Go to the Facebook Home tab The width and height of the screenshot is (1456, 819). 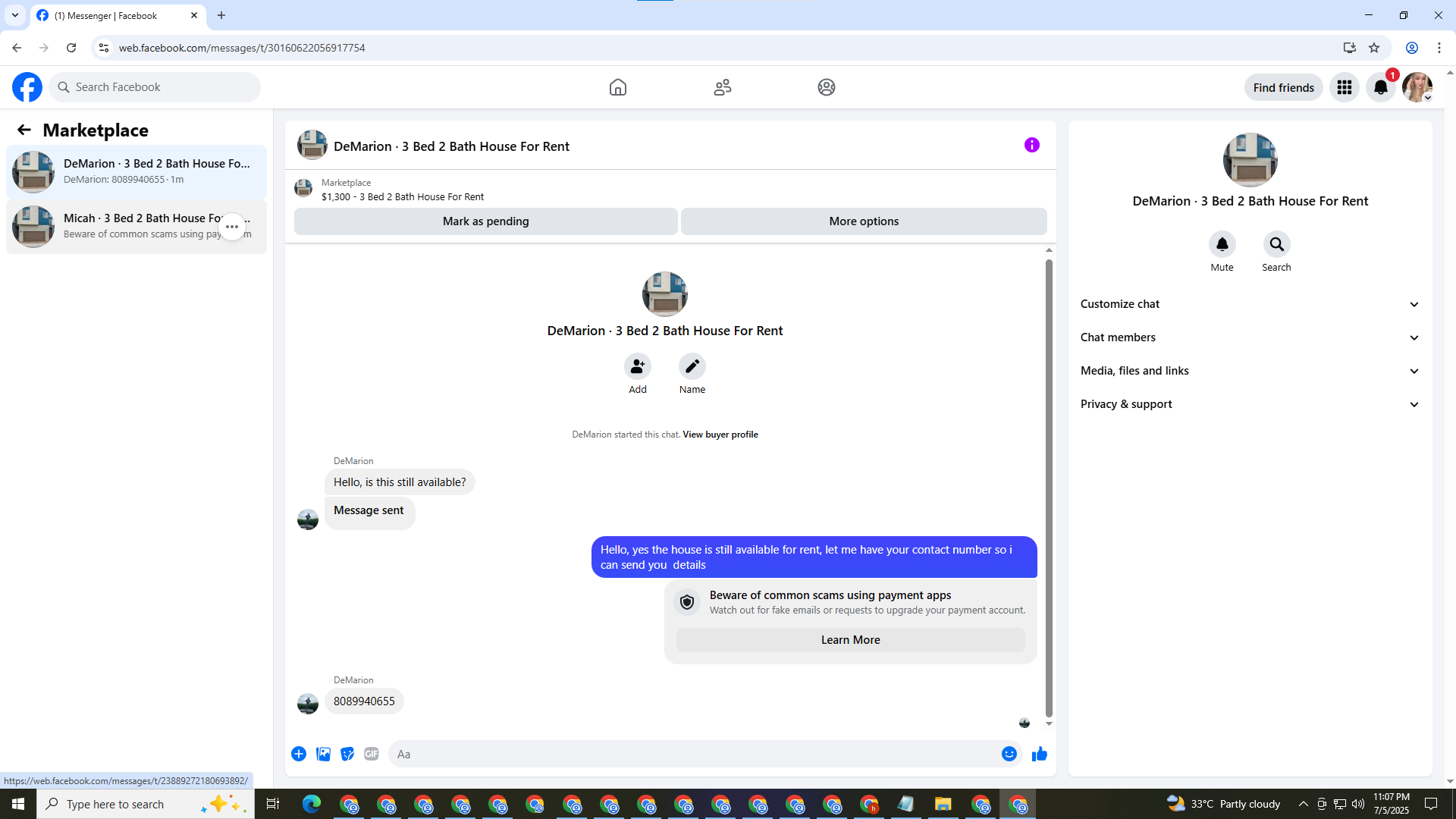(617, 87)
